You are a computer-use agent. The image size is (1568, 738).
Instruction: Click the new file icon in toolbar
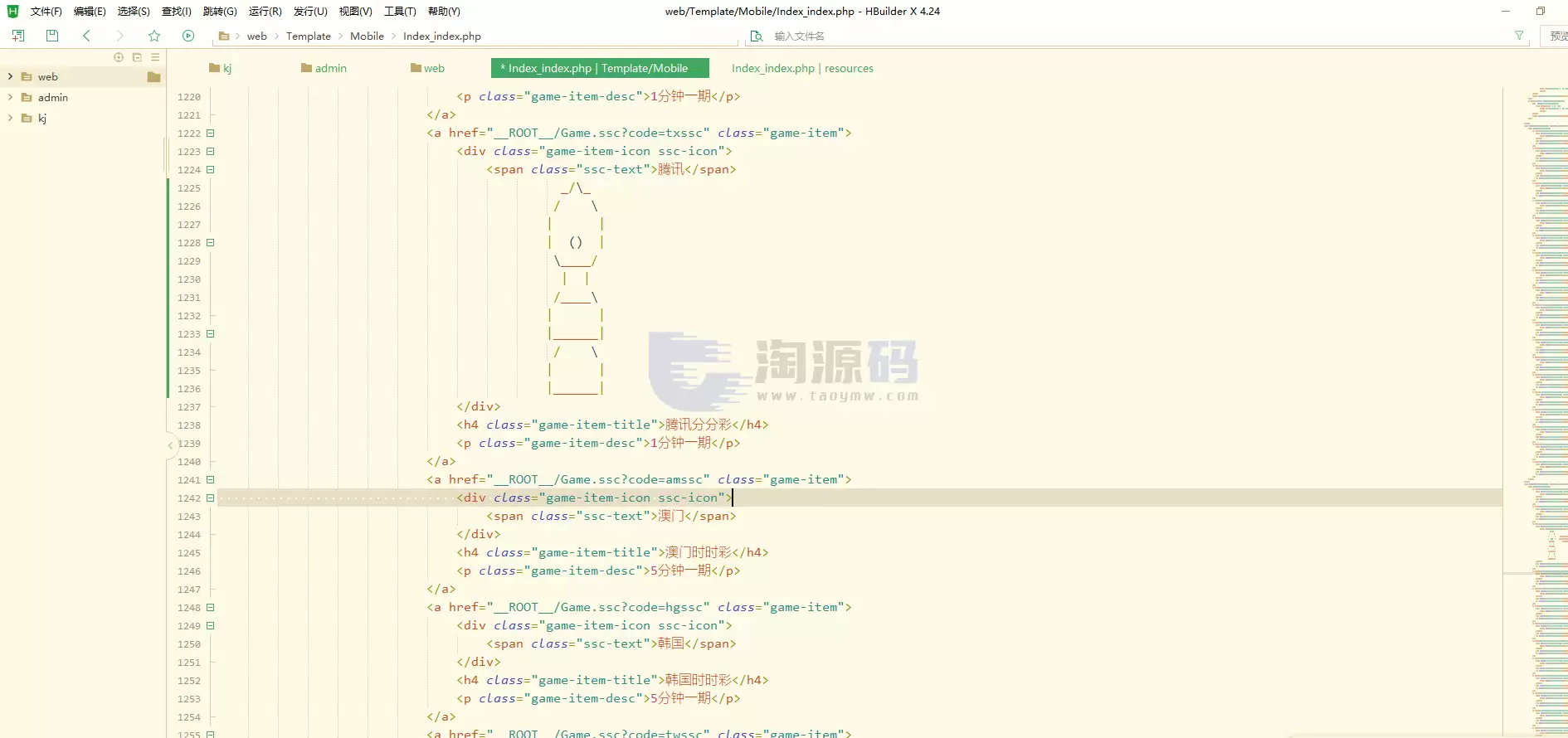[x=18, y=36]
